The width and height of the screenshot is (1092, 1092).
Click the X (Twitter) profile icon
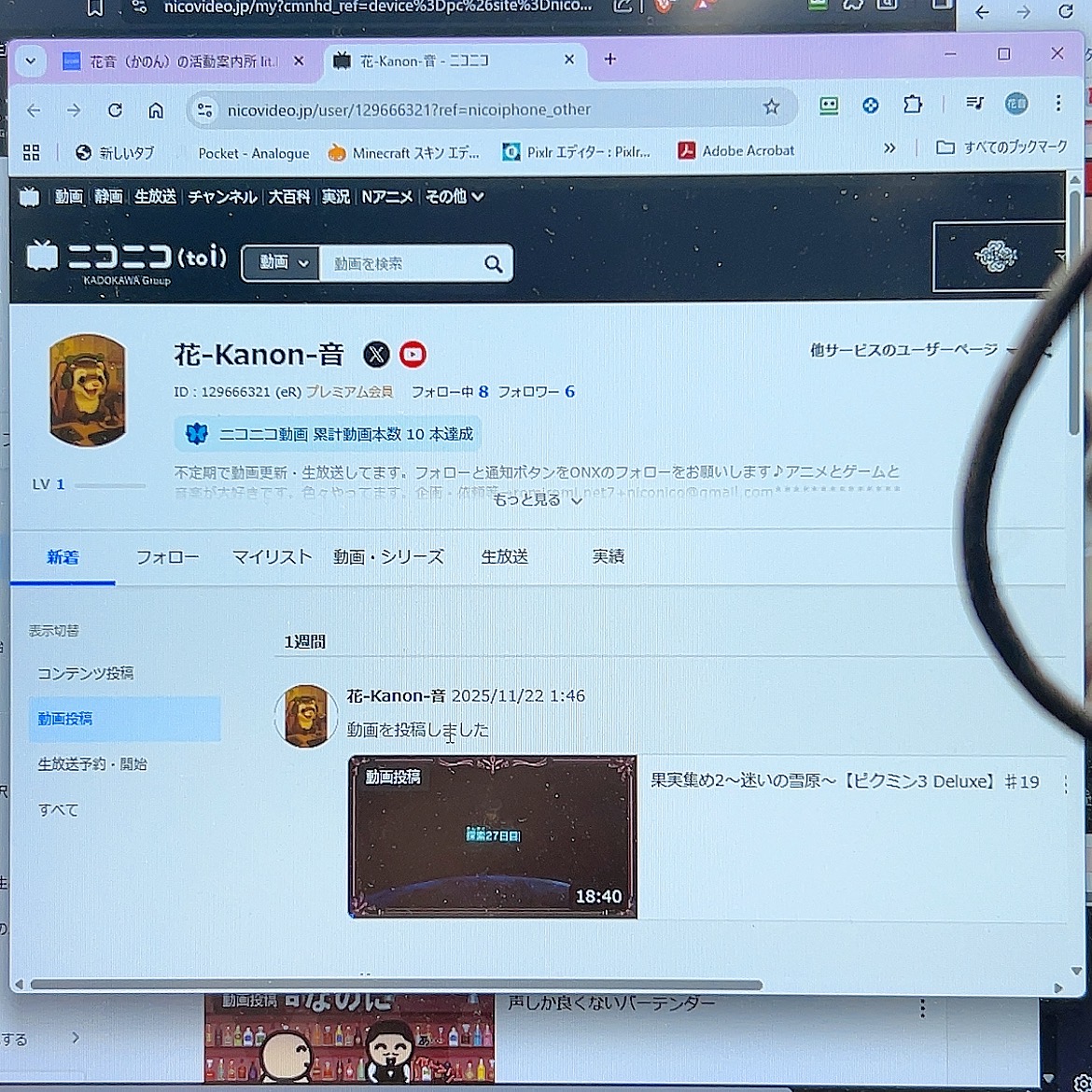coord(376,355)
